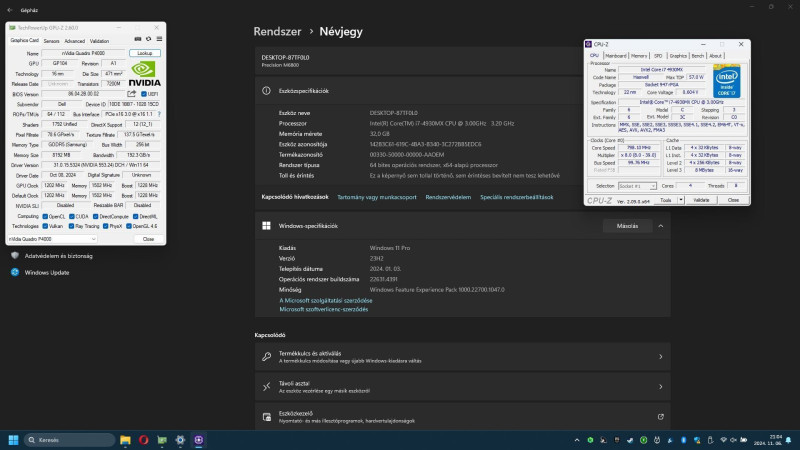
Task: Click the Bluetooth tray icon
Action: 684,440
